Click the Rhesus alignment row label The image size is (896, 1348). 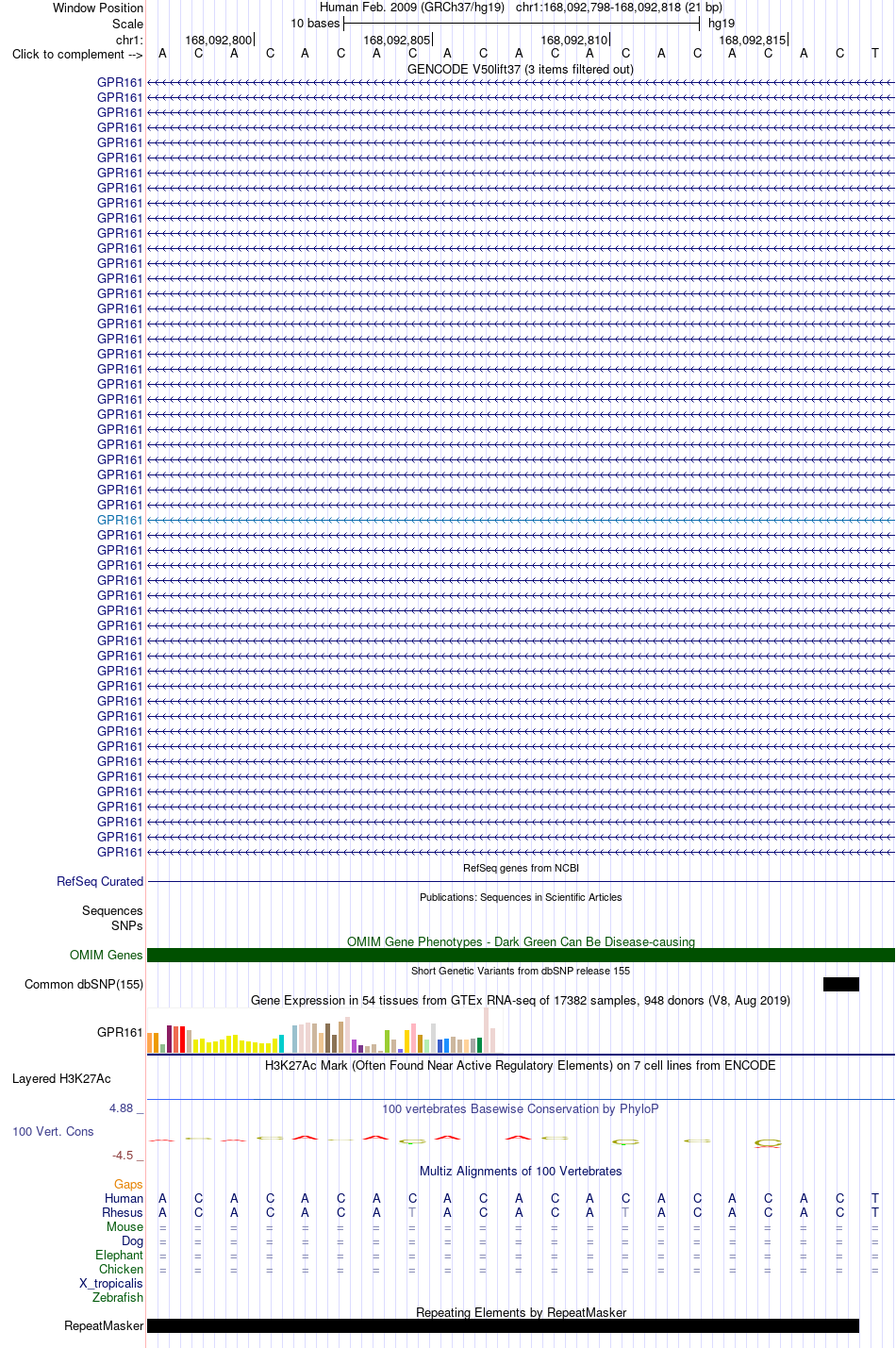point(123,1212)
